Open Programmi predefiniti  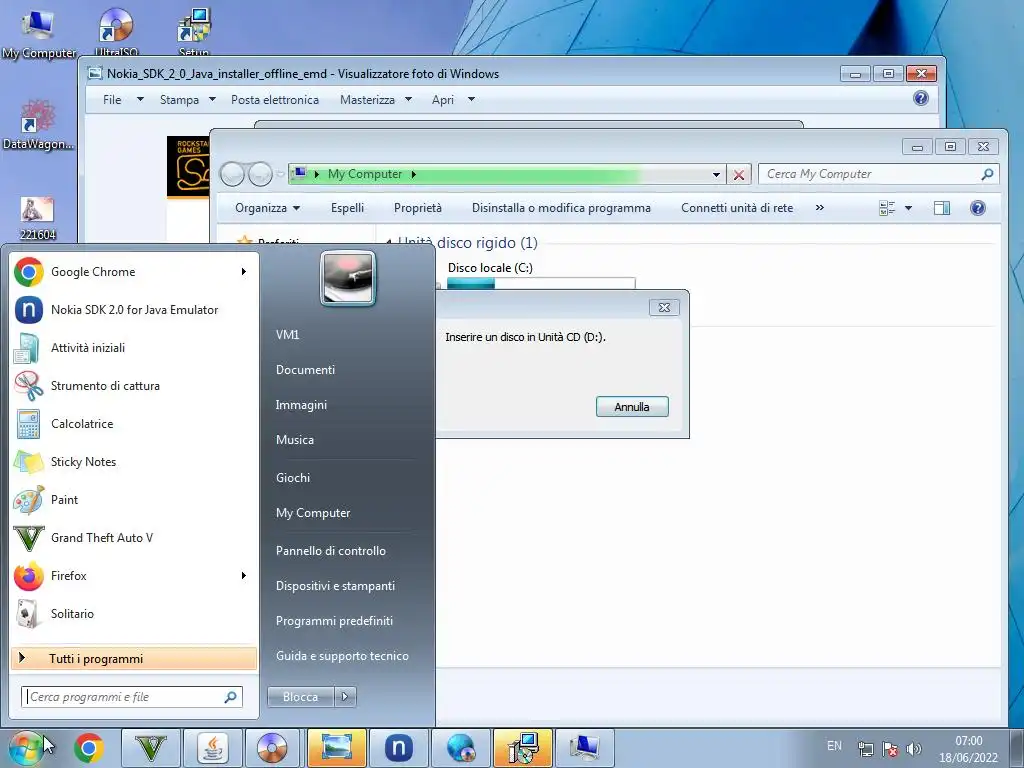coord(334,620)
